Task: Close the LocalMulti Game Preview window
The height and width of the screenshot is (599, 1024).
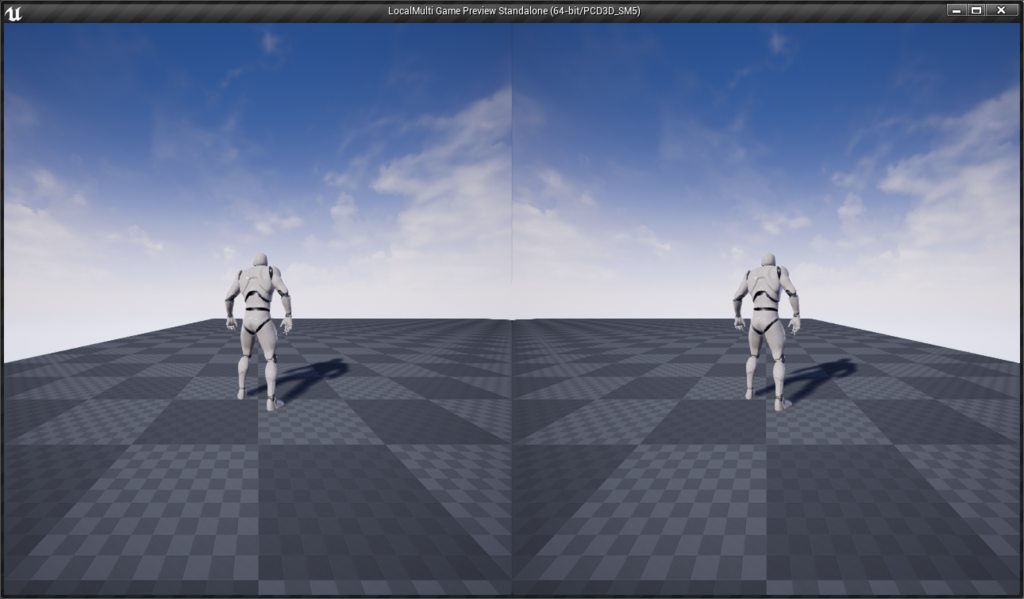Action: (1001, 10)
